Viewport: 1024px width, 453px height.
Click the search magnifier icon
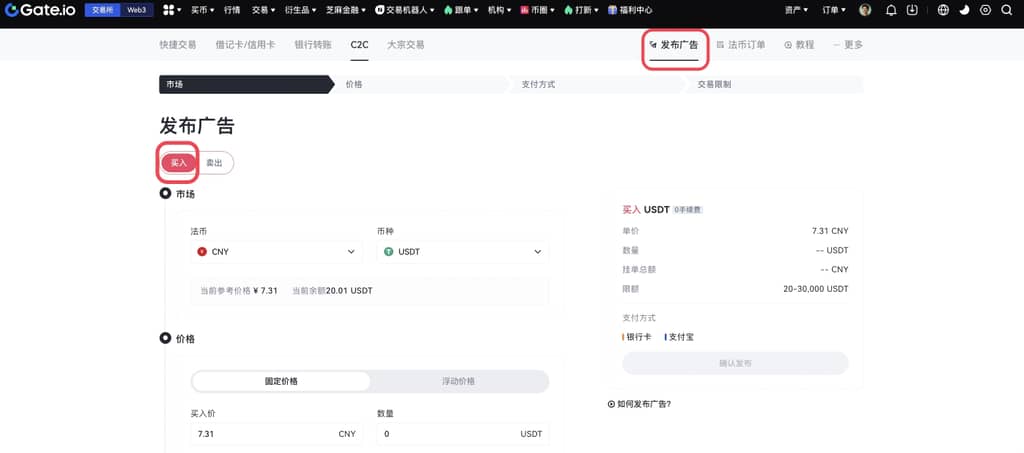click(1006, 10)
